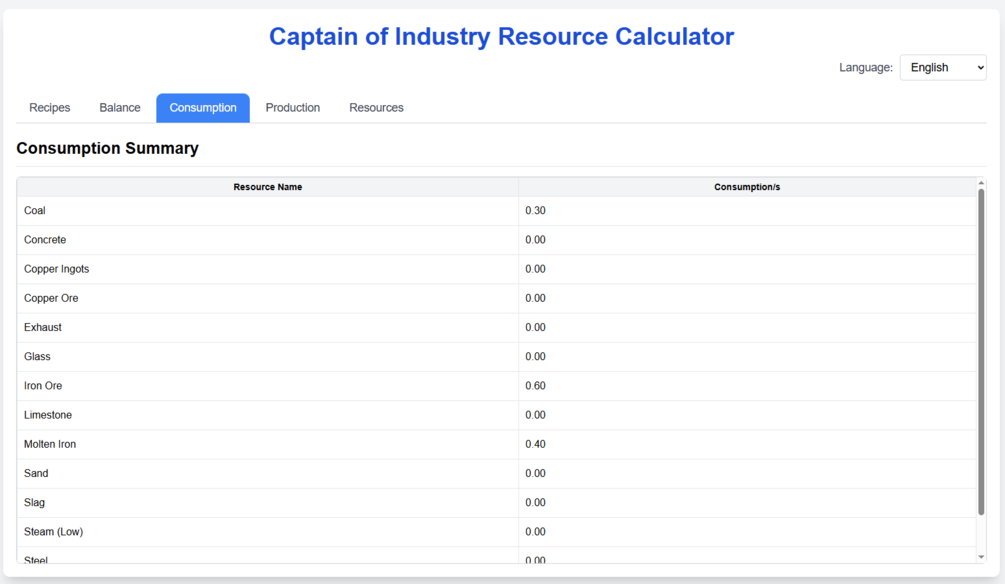Switch to the Balance tab
This screenshot has width=1005, height=584.
[x=120, y=108]
